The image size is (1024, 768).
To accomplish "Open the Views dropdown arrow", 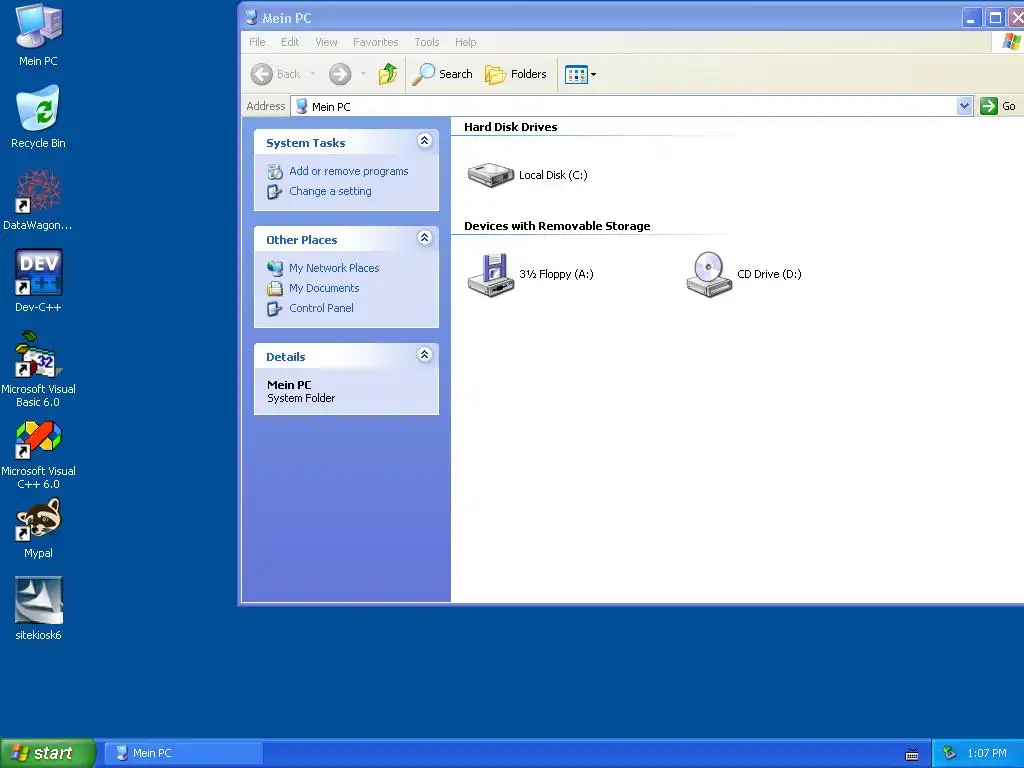I will 593,74.
